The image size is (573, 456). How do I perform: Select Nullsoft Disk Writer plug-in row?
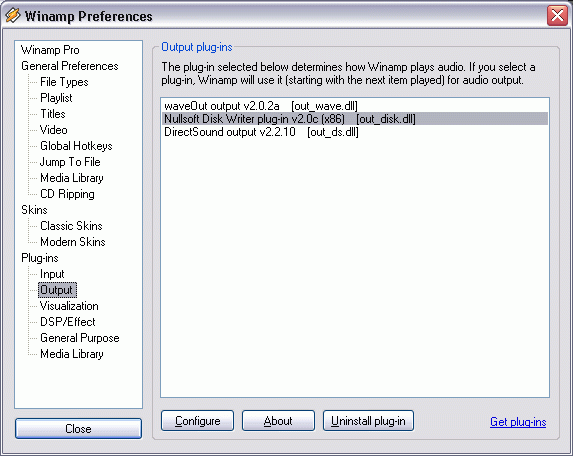[354, 119]
